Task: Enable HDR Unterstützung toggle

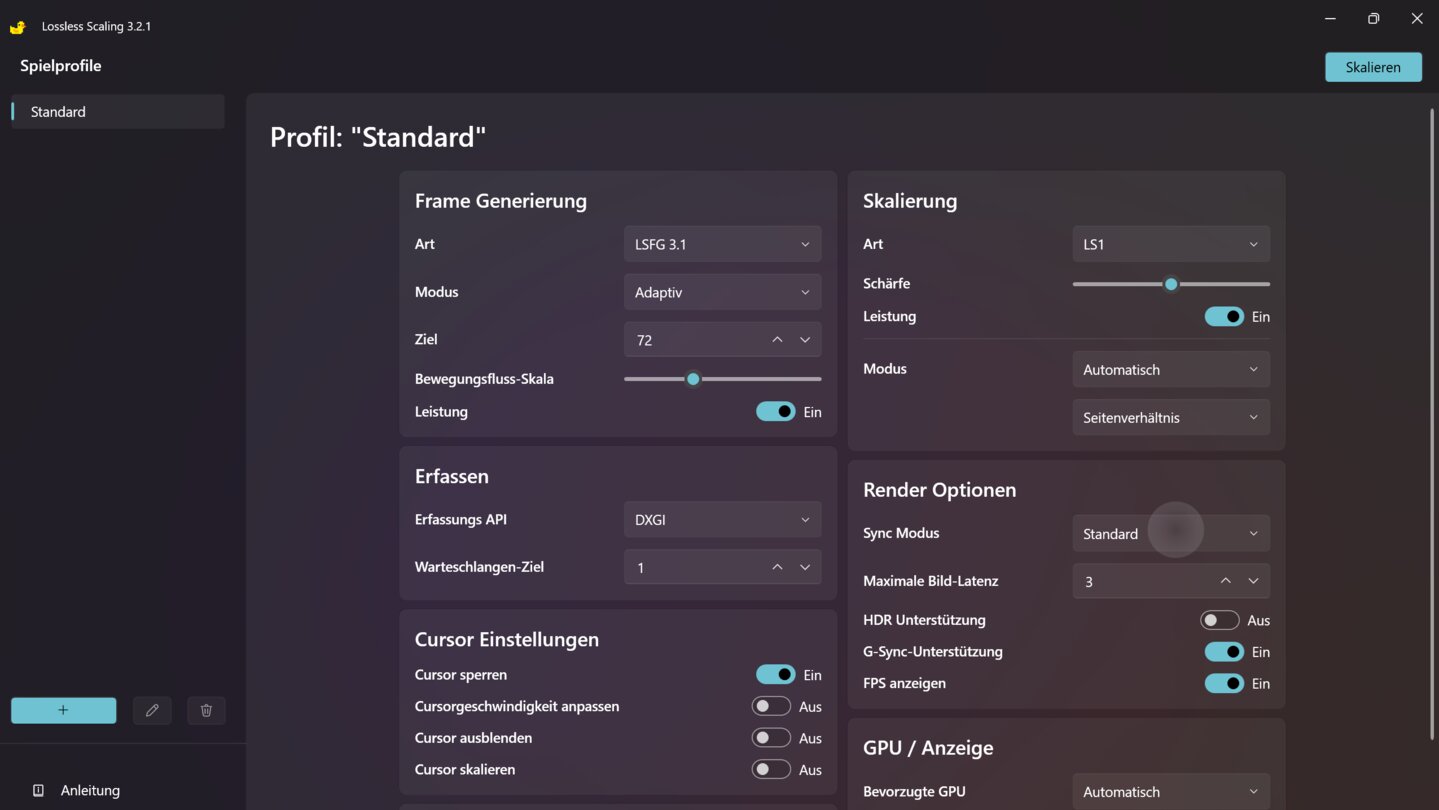Action: coord(1219,620)
